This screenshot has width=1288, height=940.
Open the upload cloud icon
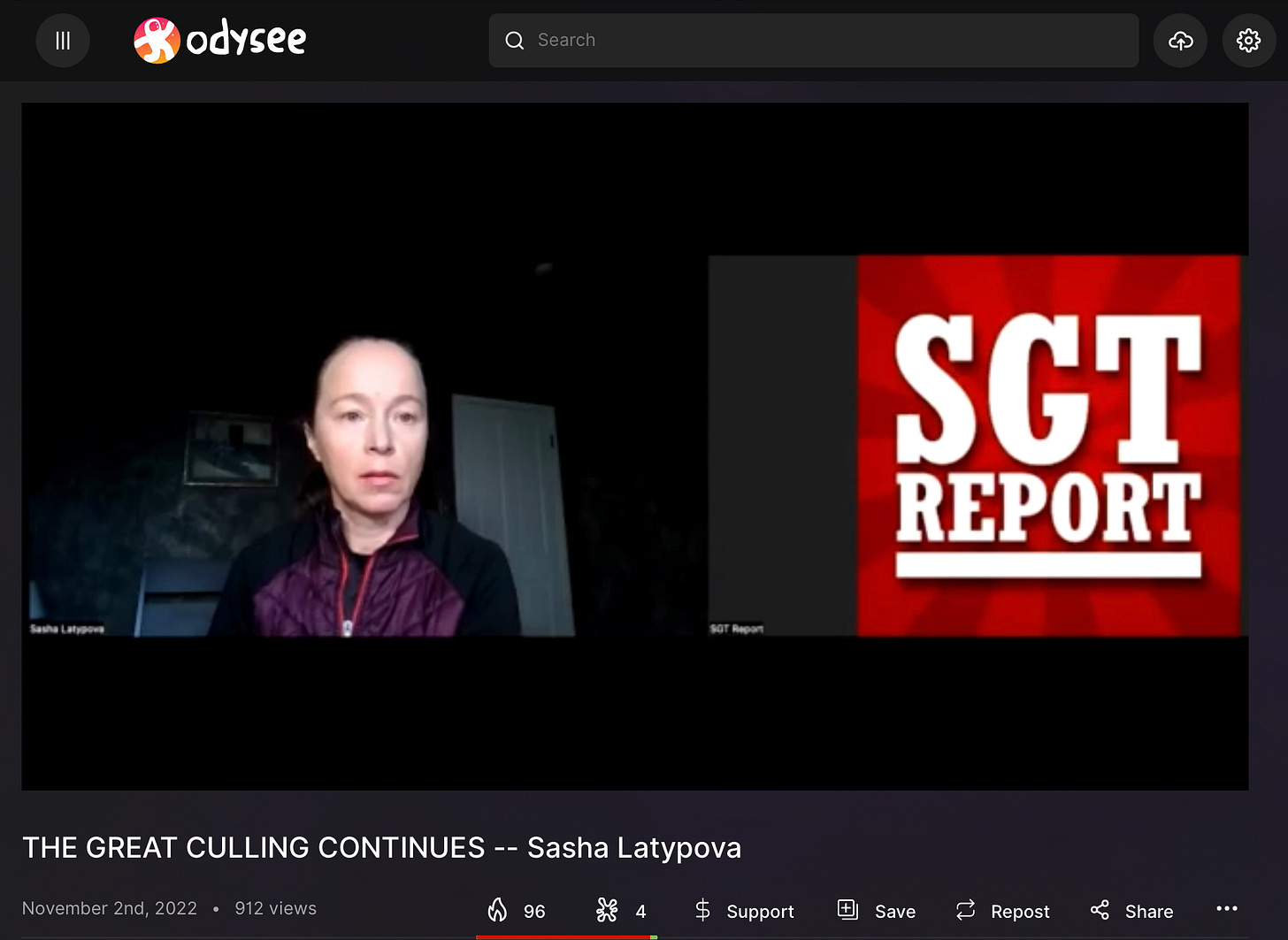[x=1180, y=41]
